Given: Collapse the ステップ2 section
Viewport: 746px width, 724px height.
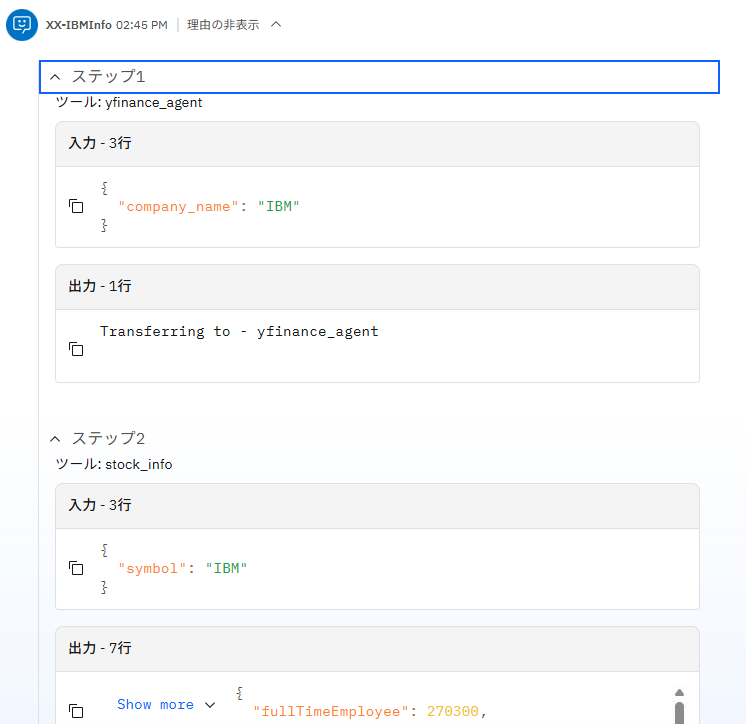Looking at the screenshot, I should coord(55,439).
